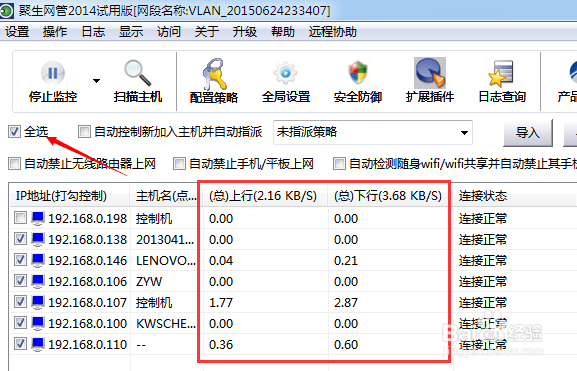Uncheck the box for 192.168.0.100
This screenshot has width=577, height=371.
(20, 322)
